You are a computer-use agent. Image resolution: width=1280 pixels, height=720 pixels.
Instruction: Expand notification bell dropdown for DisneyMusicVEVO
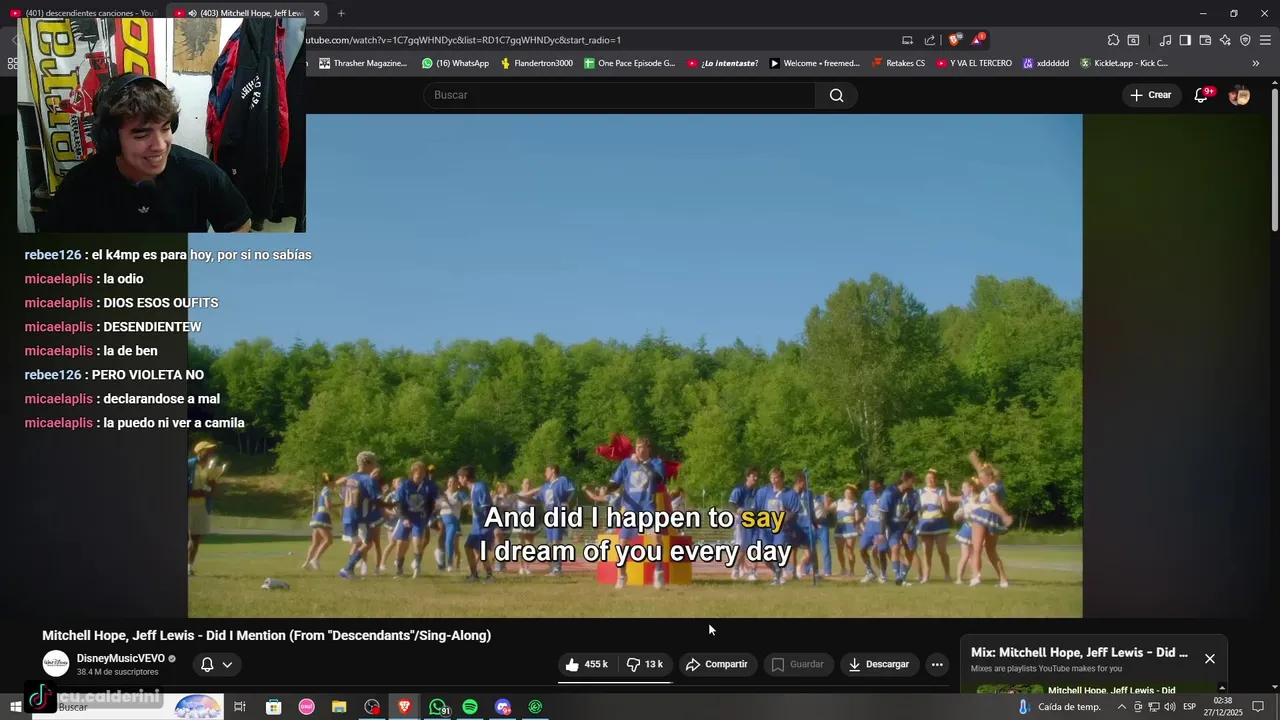tap(216, 664)
